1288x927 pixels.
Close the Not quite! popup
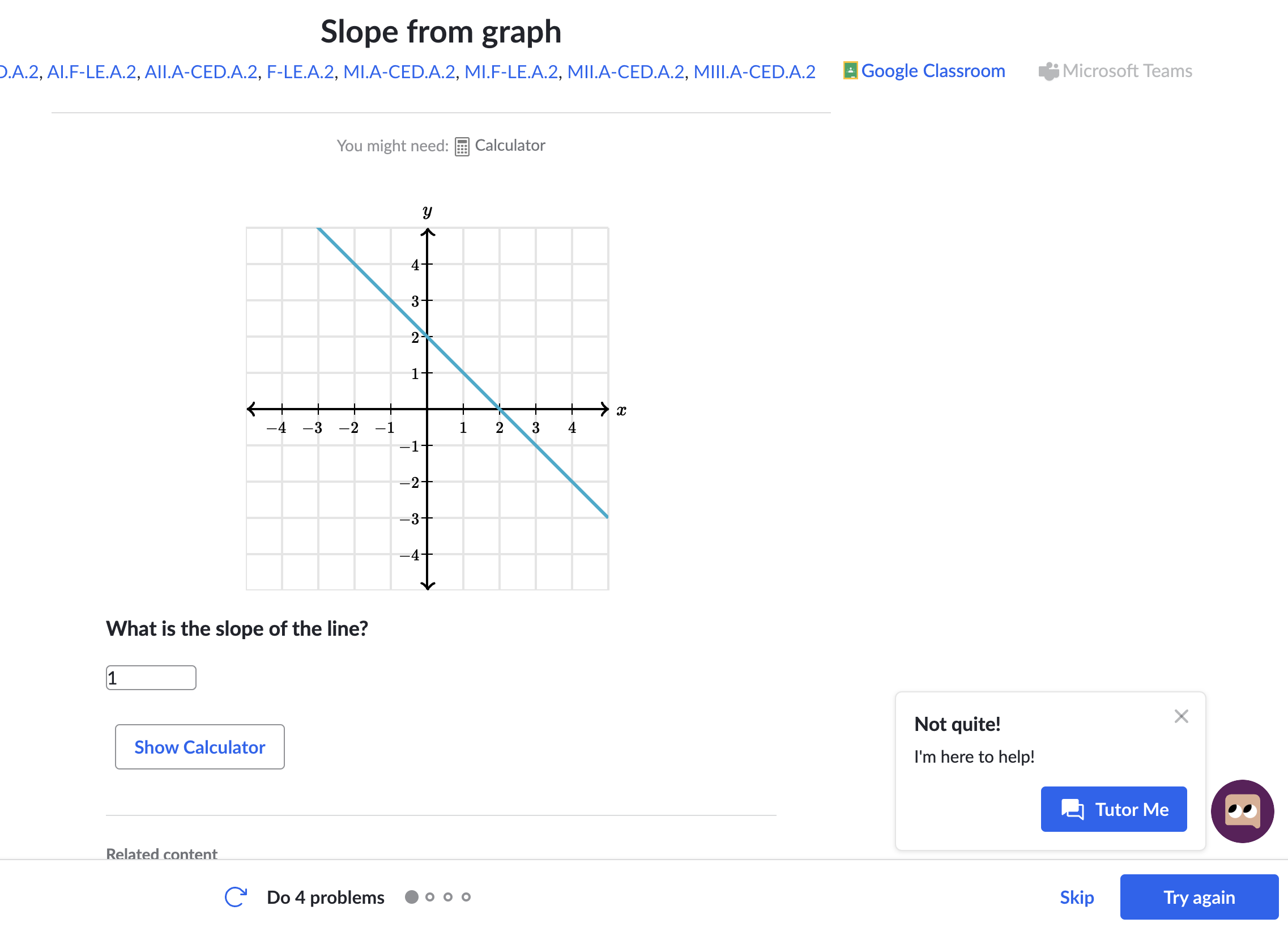[1182, 716]
